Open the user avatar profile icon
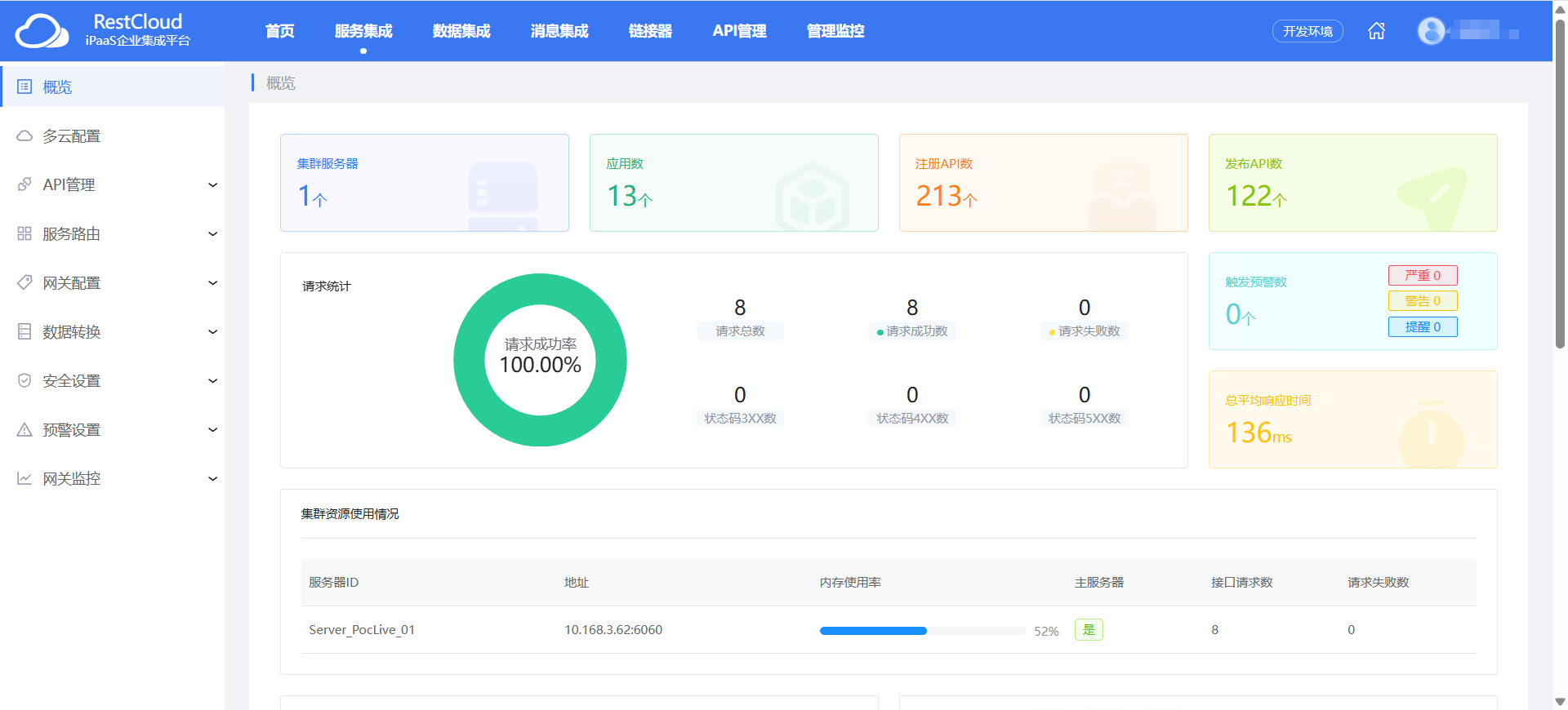This screenshot has width=1568, height=710. [1431, 31]
